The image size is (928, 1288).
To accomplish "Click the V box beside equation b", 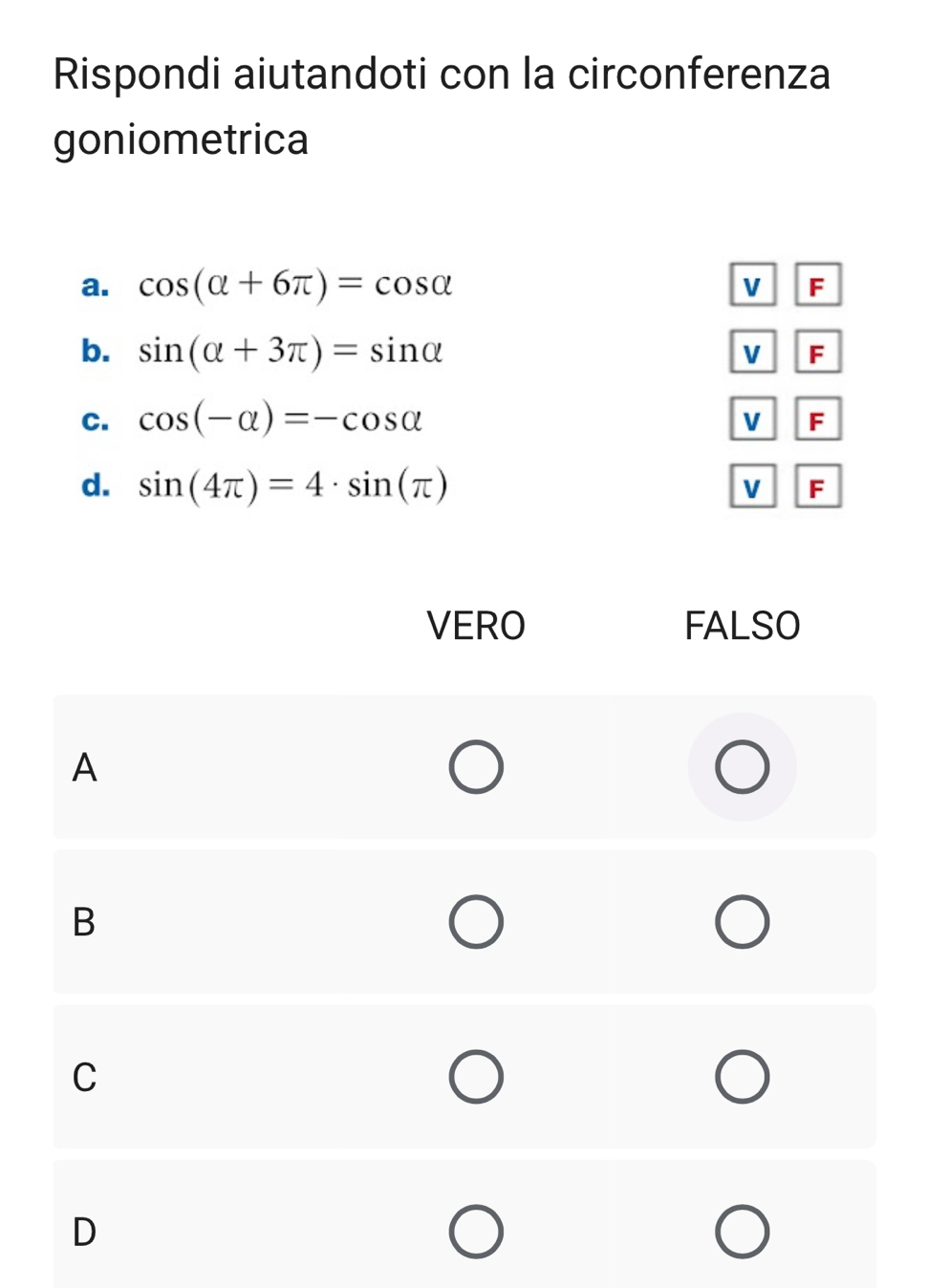I will 752,354.
